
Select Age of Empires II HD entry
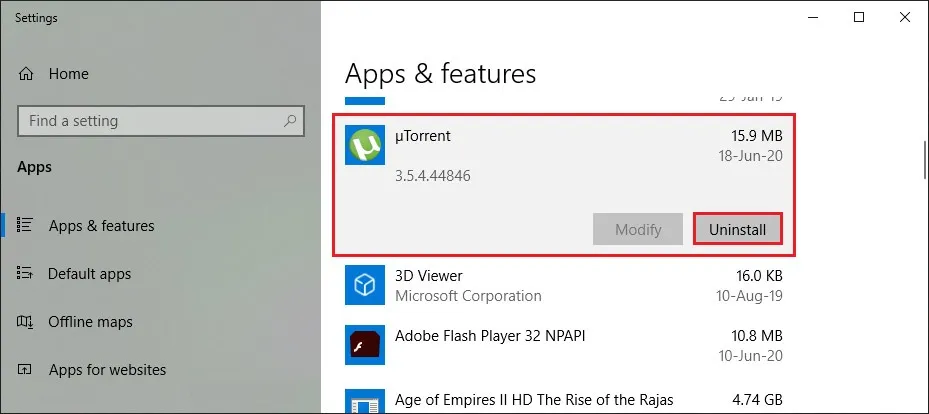tap(564, 400)
